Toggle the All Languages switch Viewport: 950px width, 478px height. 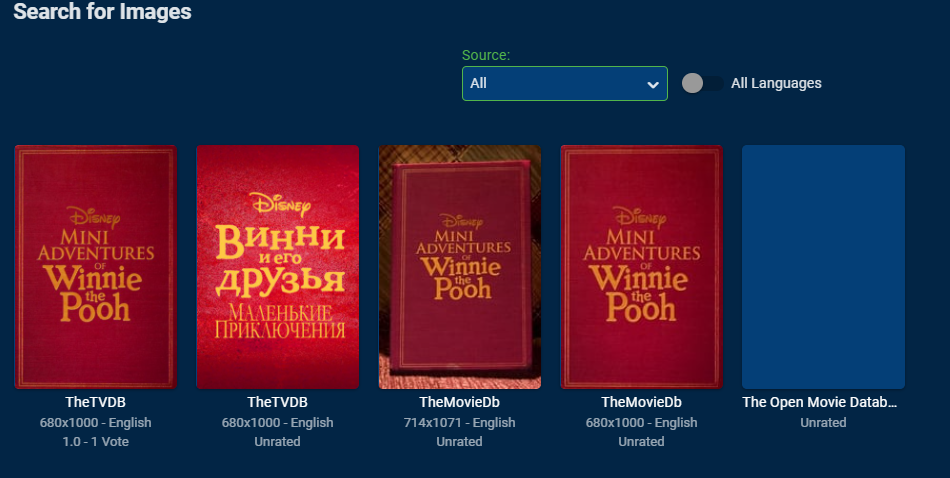[702, 84]
